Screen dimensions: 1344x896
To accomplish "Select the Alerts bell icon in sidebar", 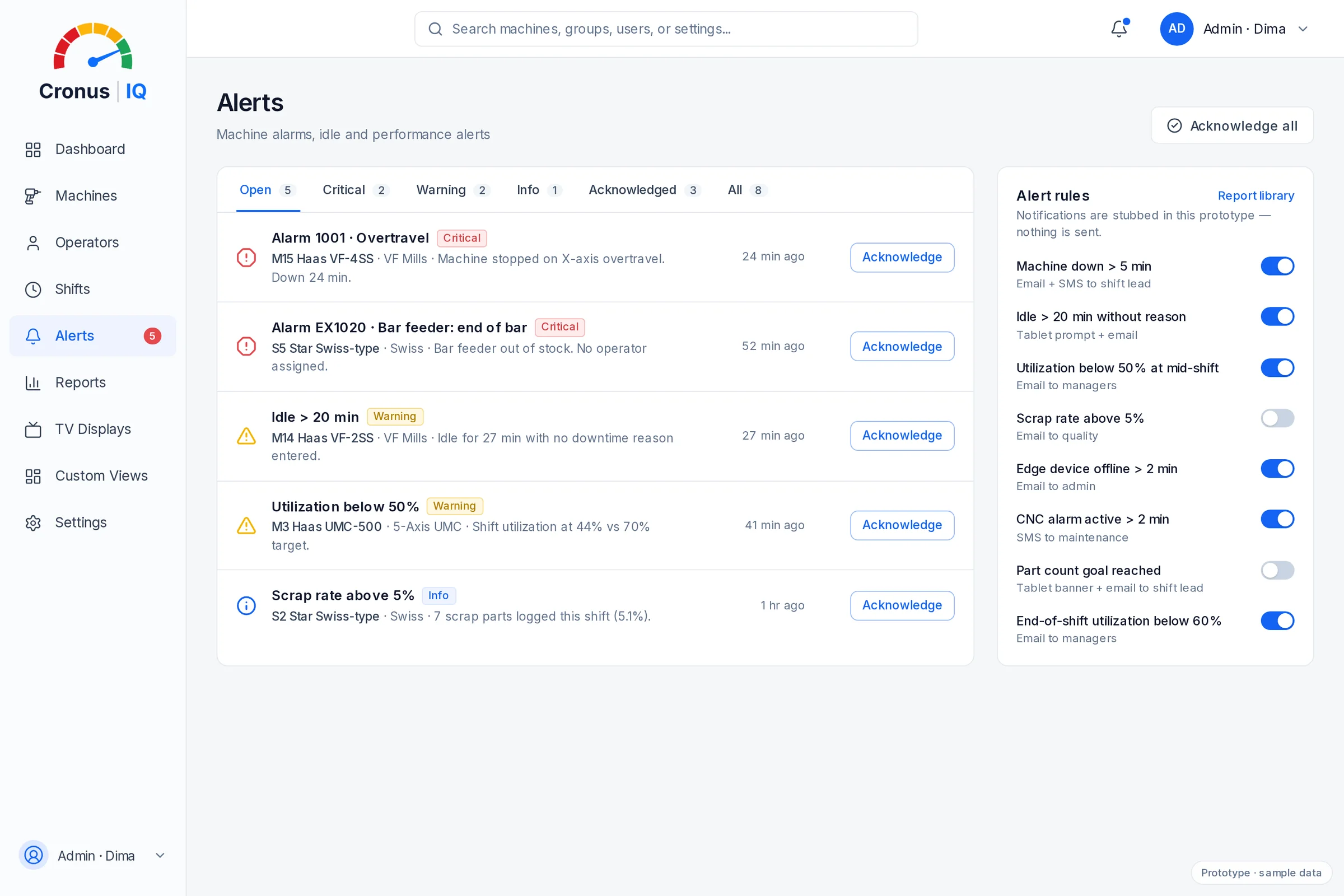I will [33, 336].
